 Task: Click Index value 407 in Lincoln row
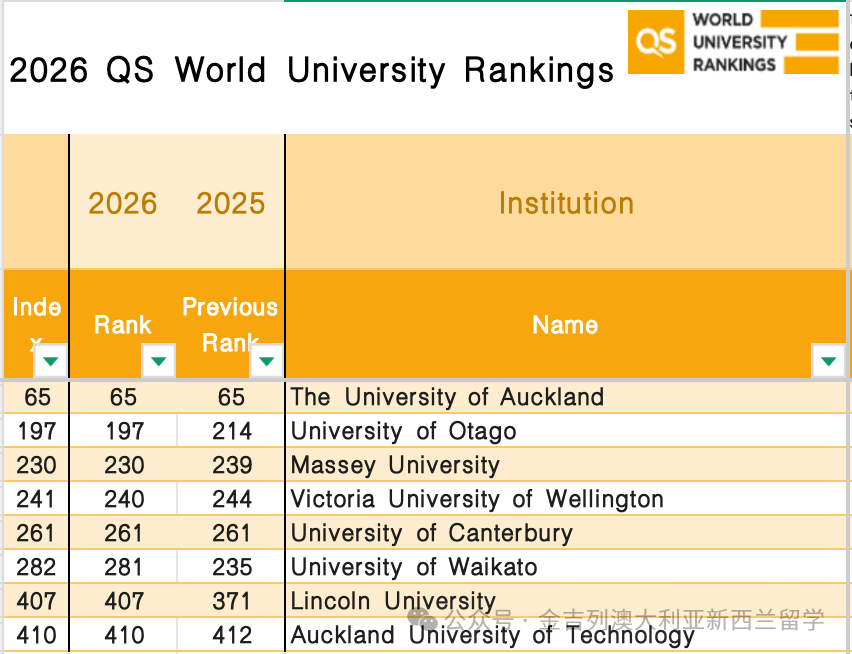(36, 601)
